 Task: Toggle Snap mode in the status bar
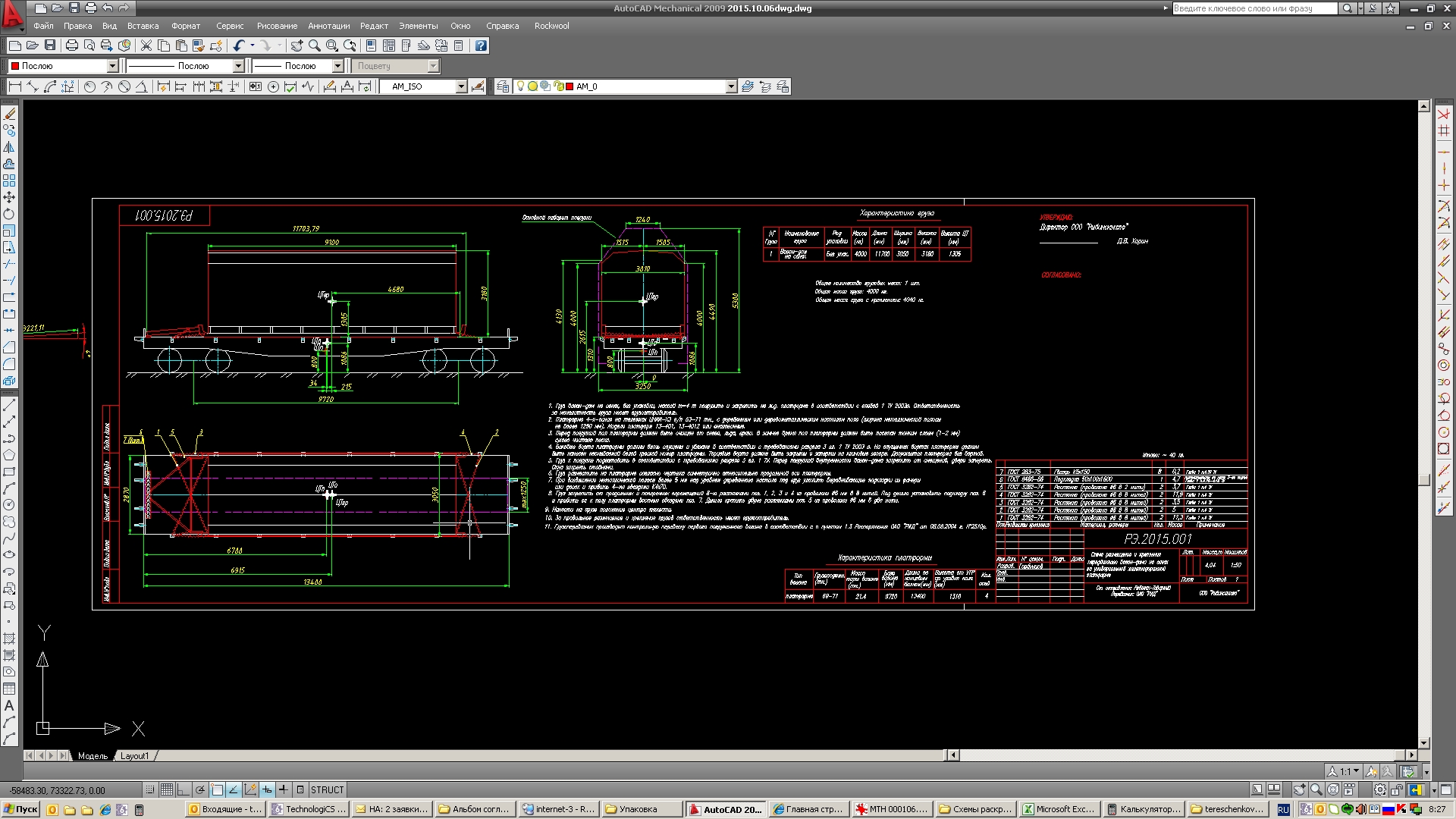[x=150, y=789]
